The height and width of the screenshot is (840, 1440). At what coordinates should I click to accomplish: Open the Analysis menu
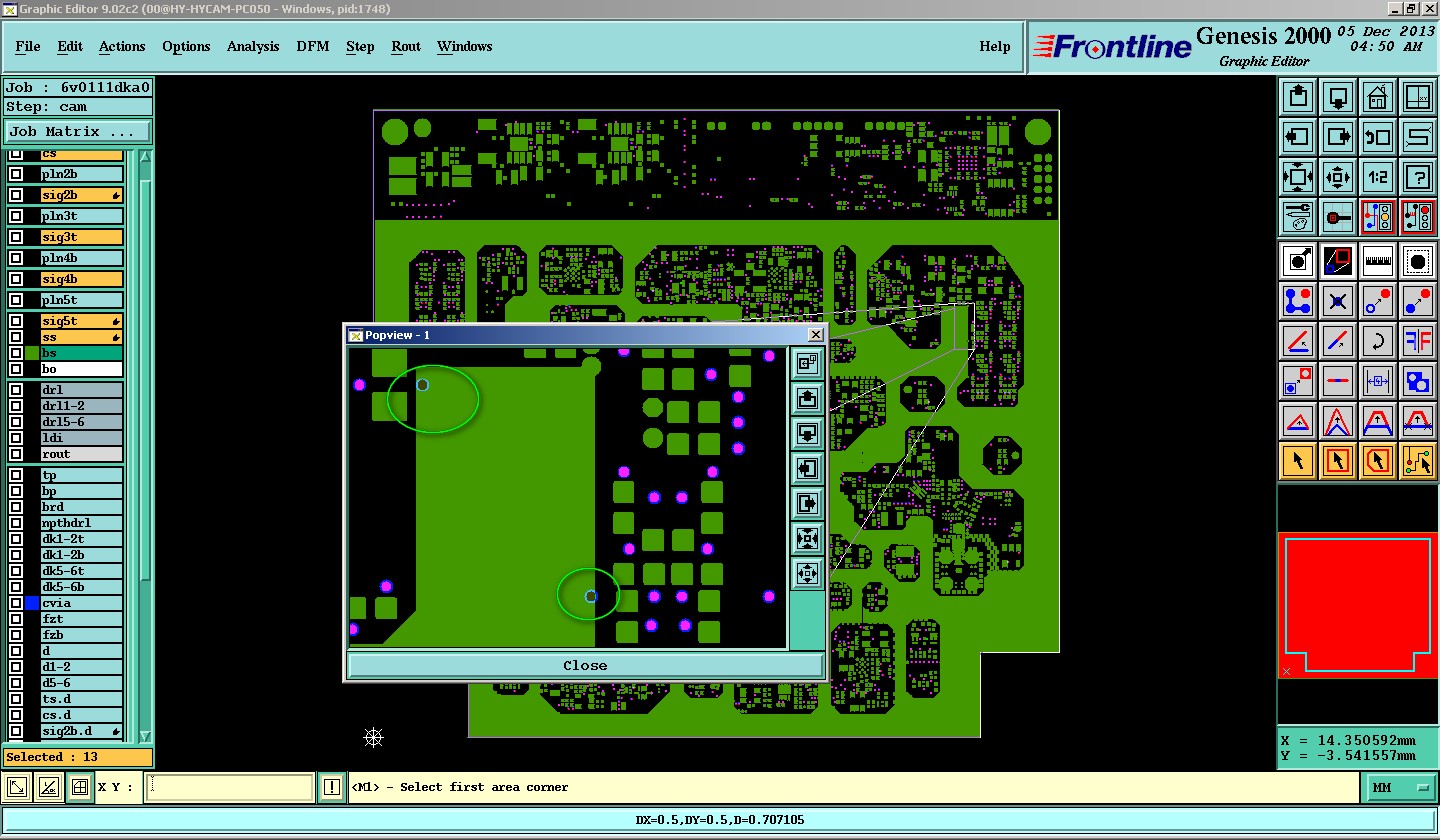(x=253, y=46)
